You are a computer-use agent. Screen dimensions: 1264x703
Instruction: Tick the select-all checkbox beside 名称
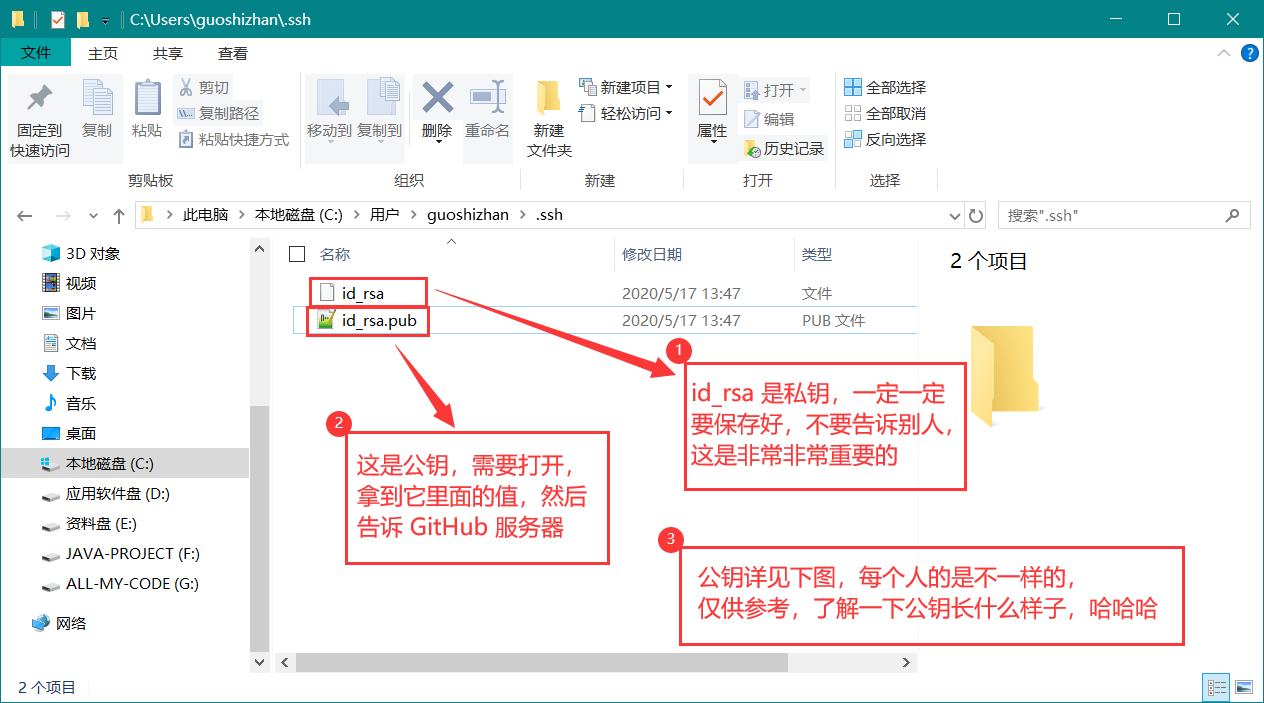pyautogui.click(x=297, y=254)
